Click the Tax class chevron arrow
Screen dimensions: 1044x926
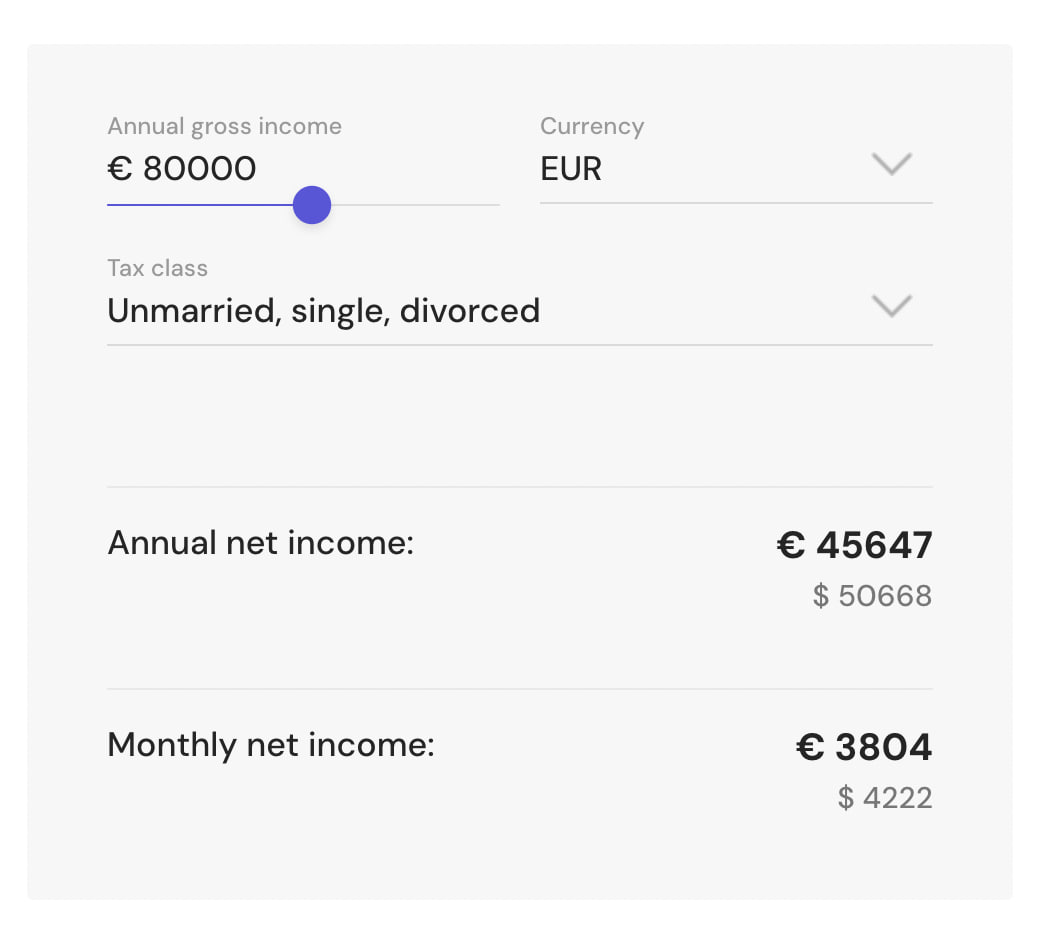click(x=891, y=306)
